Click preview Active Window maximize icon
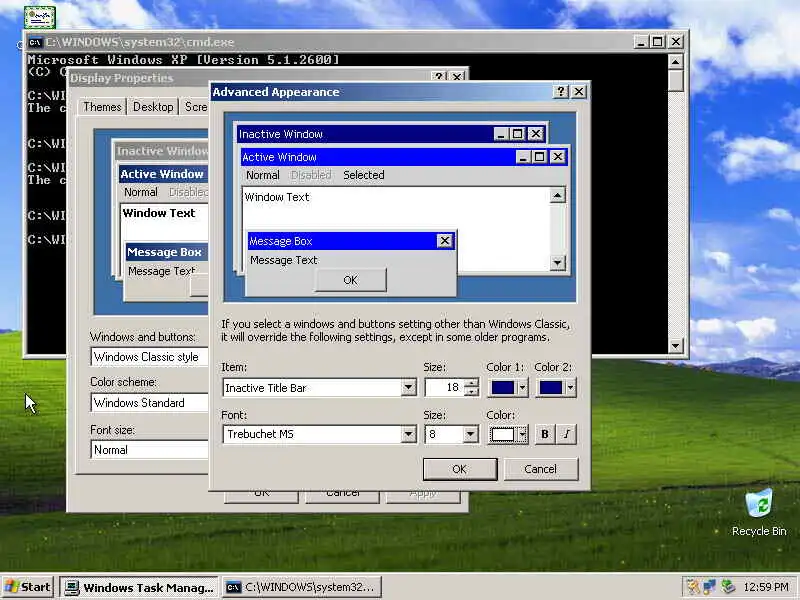800x600 pixels. click(x=540, y=157)
